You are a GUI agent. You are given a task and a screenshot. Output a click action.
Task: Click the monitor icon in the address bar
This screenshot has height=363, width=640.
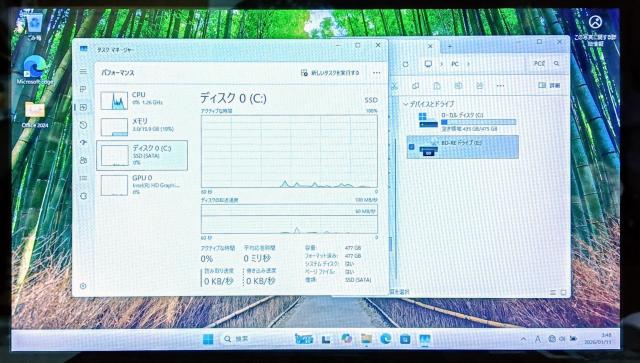pos(428,64)
